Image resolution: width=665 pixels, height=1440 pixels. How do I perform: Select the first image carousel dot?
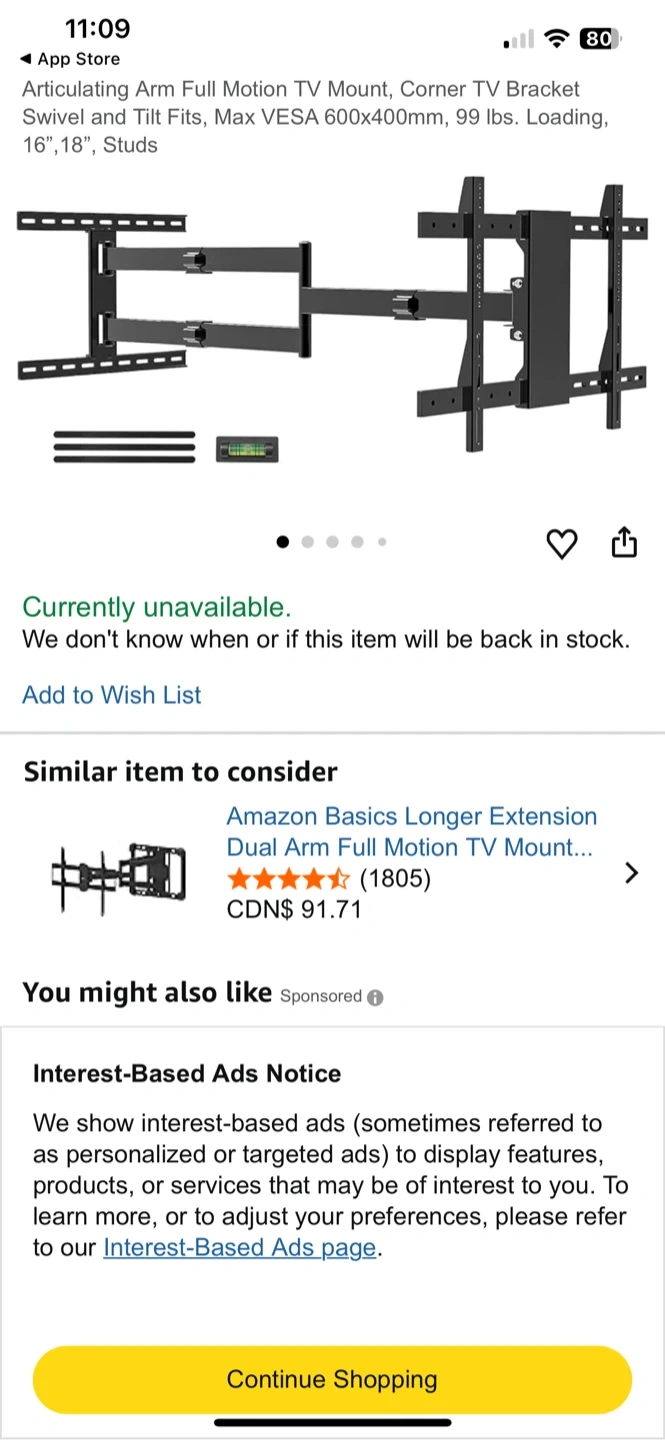[283, 542]
